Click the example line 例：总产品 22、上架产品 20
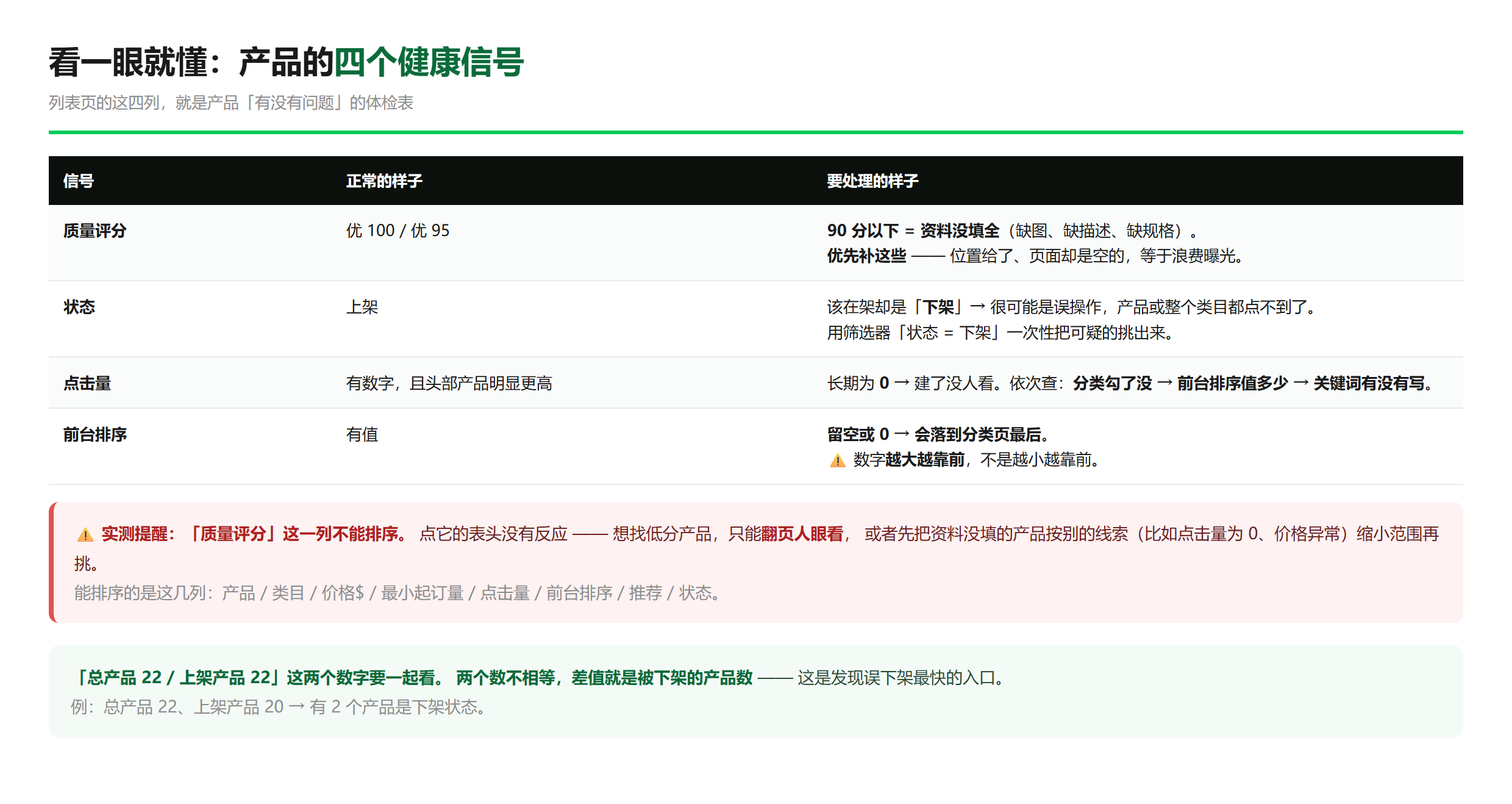1512x804 pixels. (x=279, y=707)
